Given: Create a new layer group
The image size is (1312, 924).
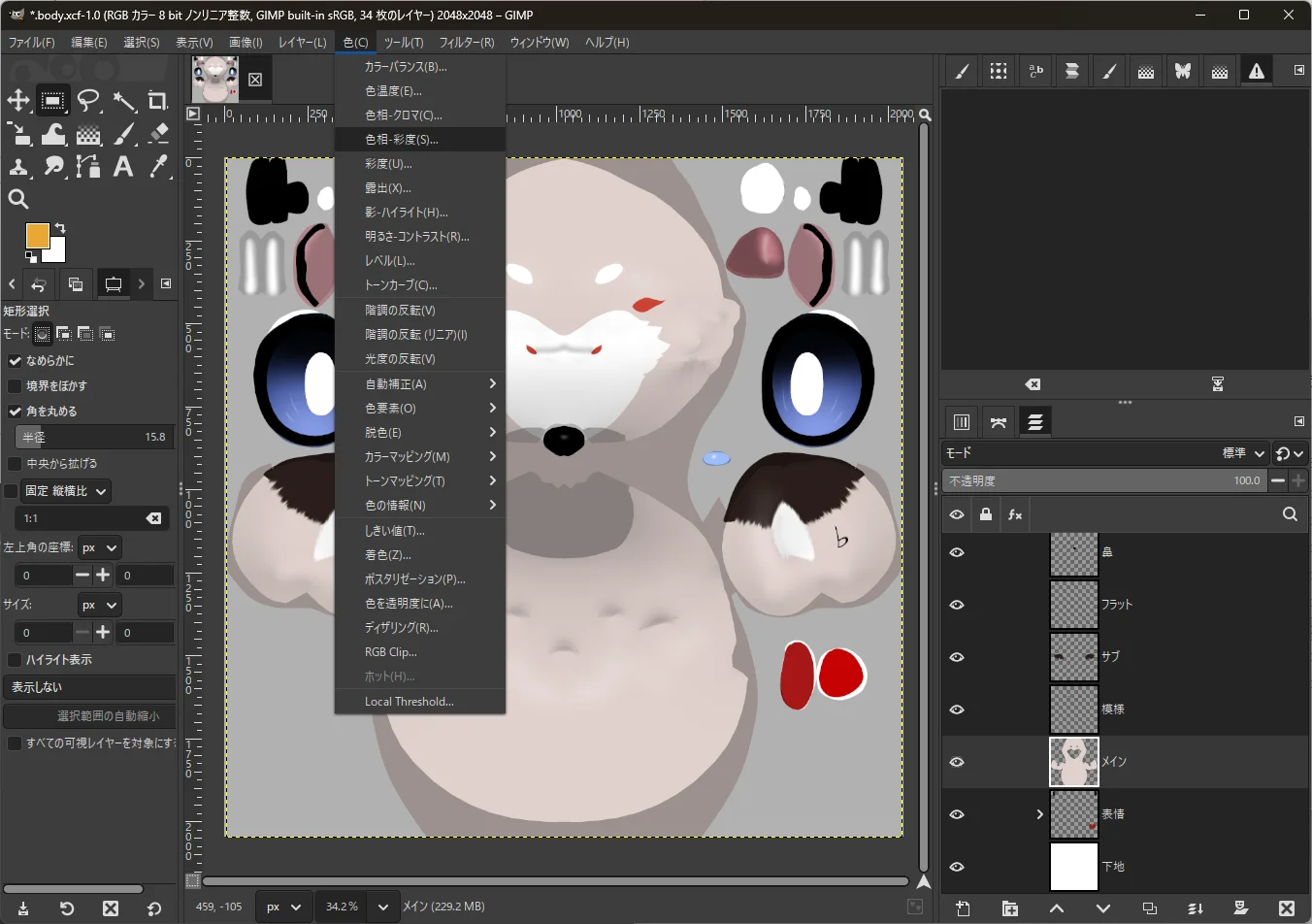Looking at the screenshot, I should [x=1010, y=908].
